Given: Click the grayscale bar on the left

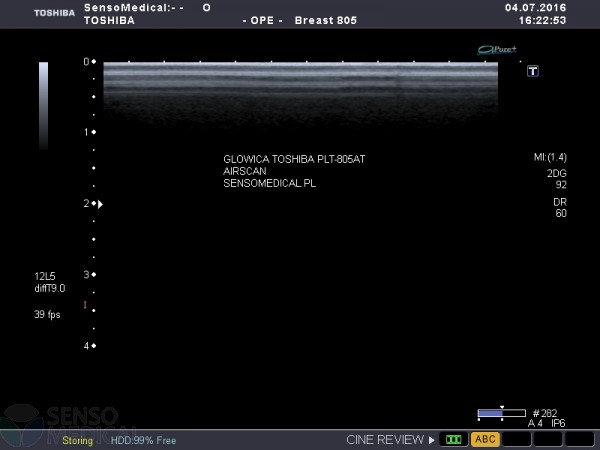Looking at the screenshot, I should (x=43, y=106).
